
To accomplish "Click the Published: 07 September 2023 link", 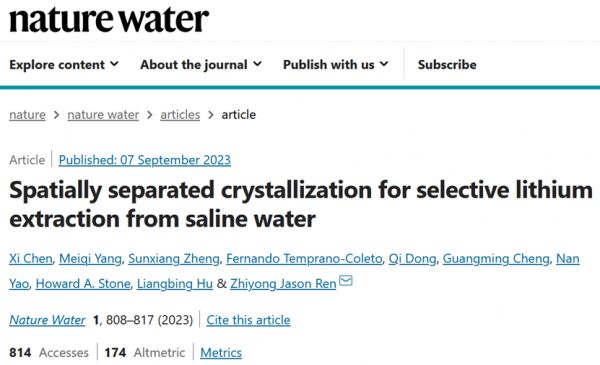I will pyautogui.click(x=145, y=160).
